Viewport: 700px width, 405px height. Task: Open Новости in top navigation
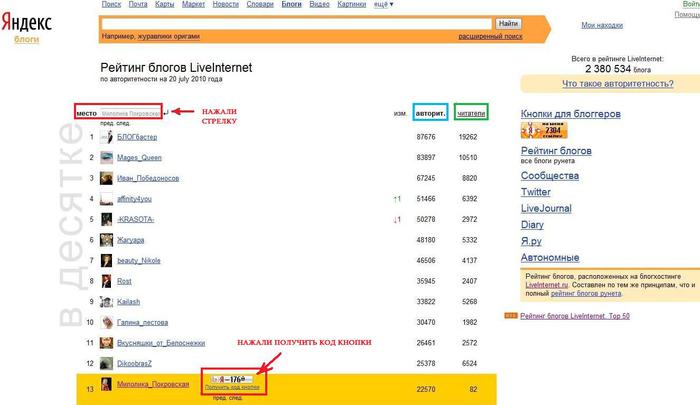(x=225, y=4)
